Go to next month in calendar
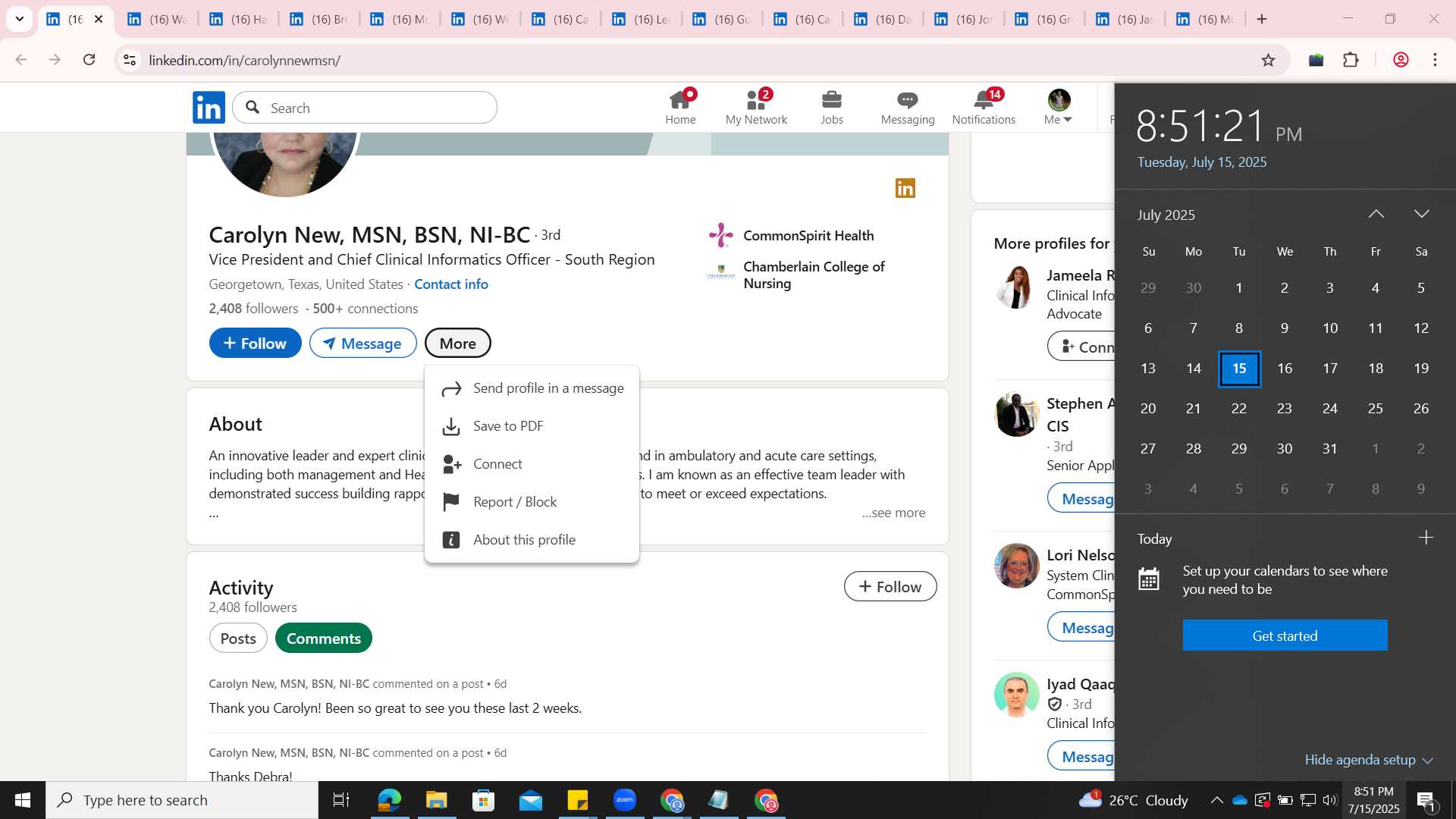Image resolution: width=1456 pixels, height=819 pixels. [1421, 215]
